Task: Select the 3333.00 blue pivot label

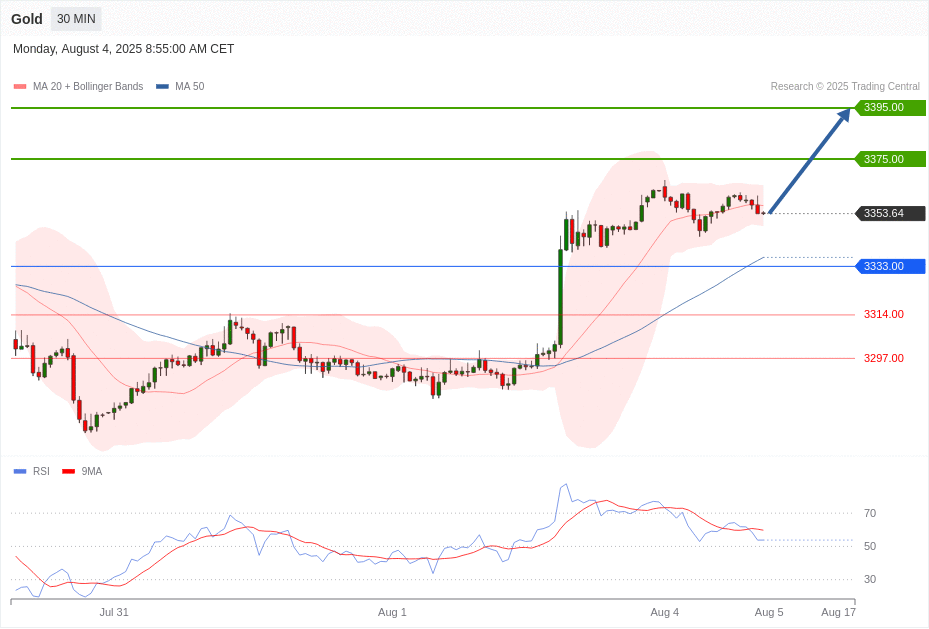Action: click(890, 267)
